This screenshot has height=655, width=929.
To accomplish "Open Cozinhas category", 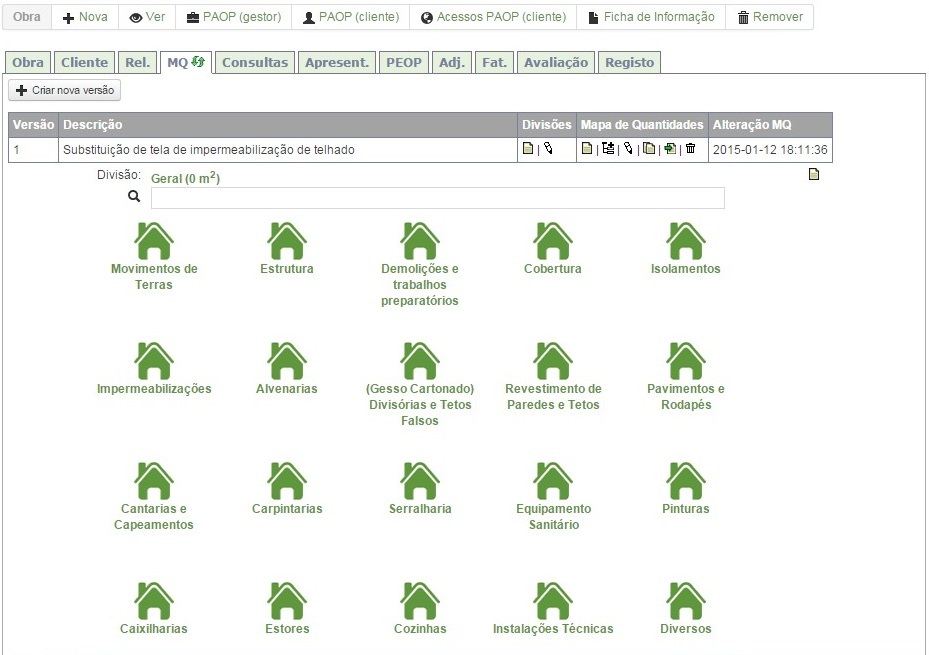I will pos(419,609).
